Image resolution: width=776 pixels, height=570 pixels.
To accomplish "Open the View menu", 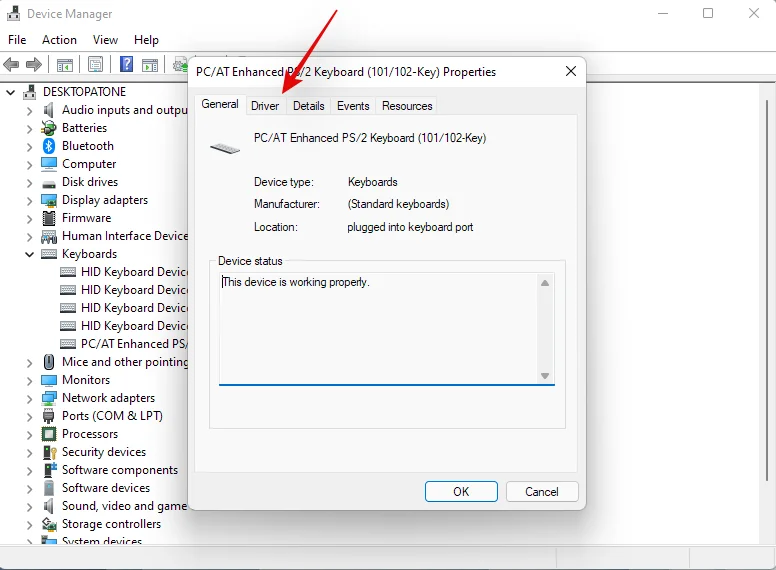I will click(105, 40).
